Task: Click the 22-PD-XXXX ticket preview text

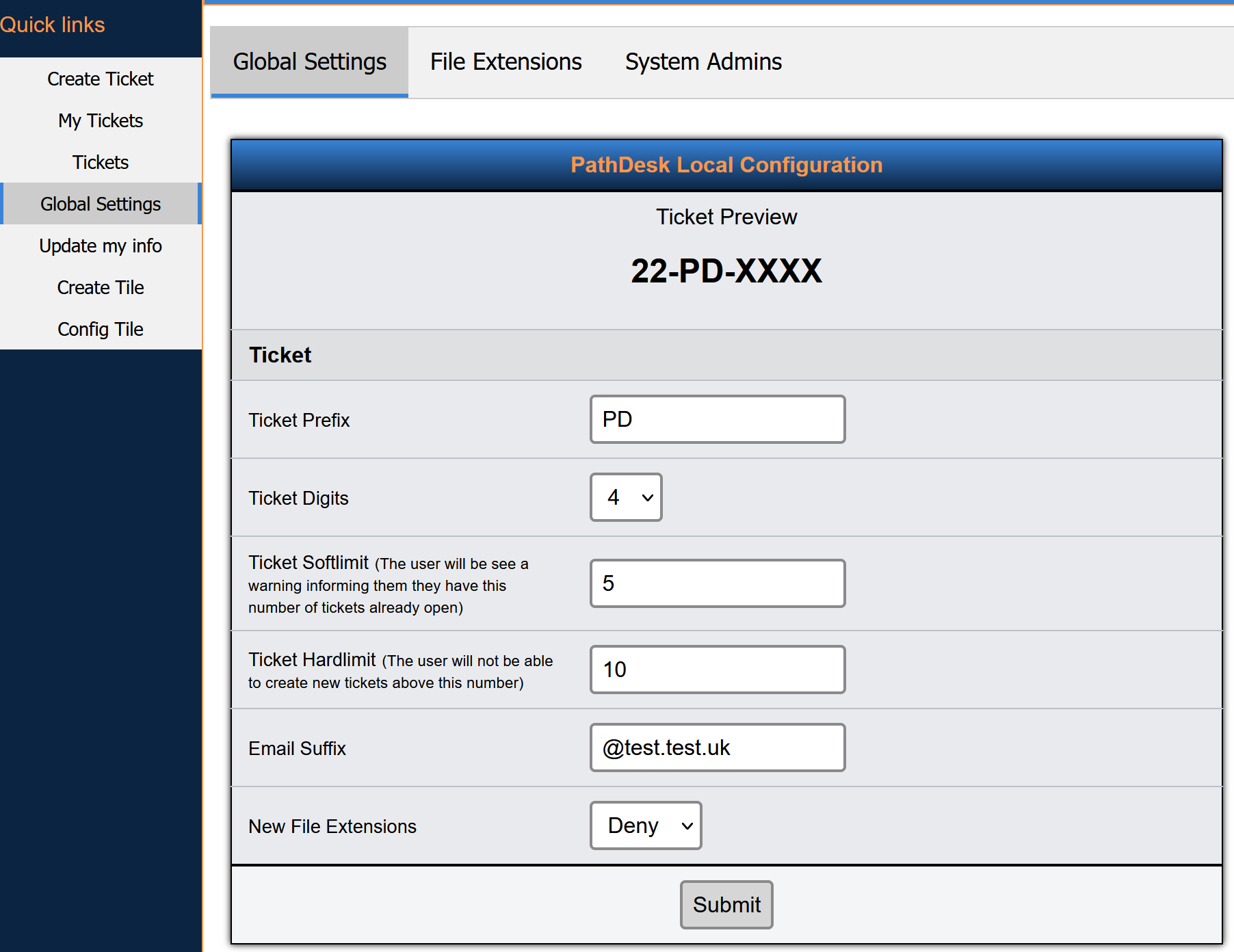Action: [726, 272]
